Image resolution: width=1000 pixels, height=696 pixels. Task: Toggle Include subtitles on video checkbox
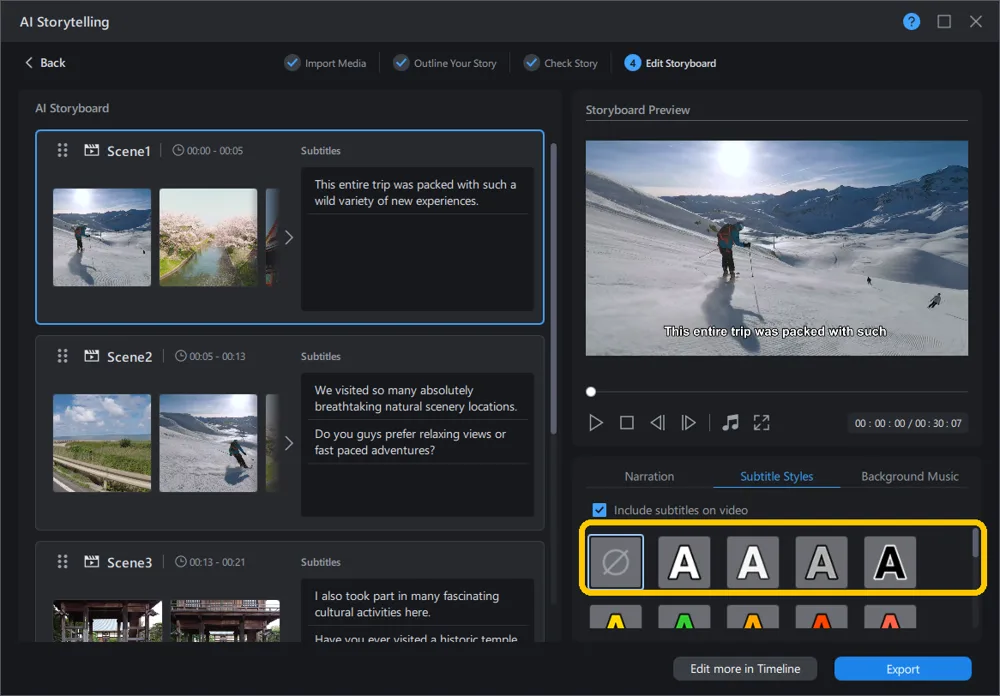tap(599, 510)
